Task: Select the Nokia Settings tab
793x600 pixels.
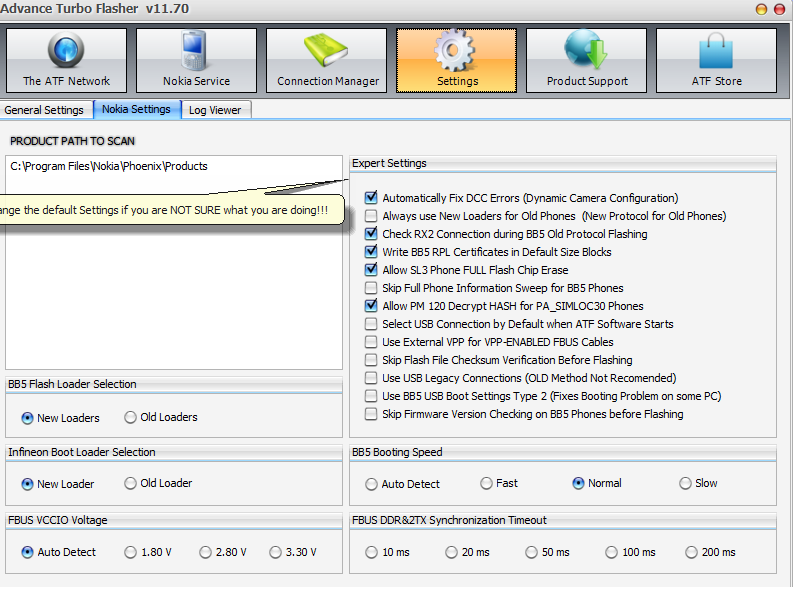Action: click(x=137, y=109)
